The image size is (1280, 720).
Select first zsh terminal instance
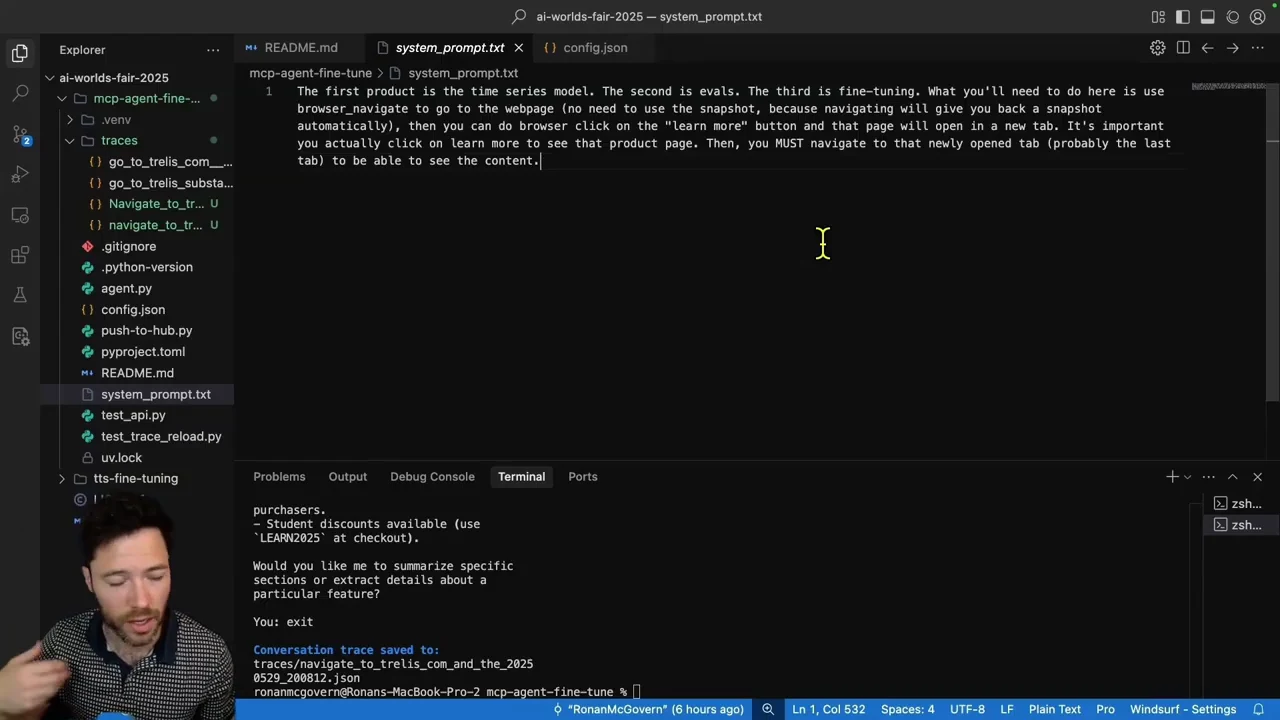coord(1238,504)
